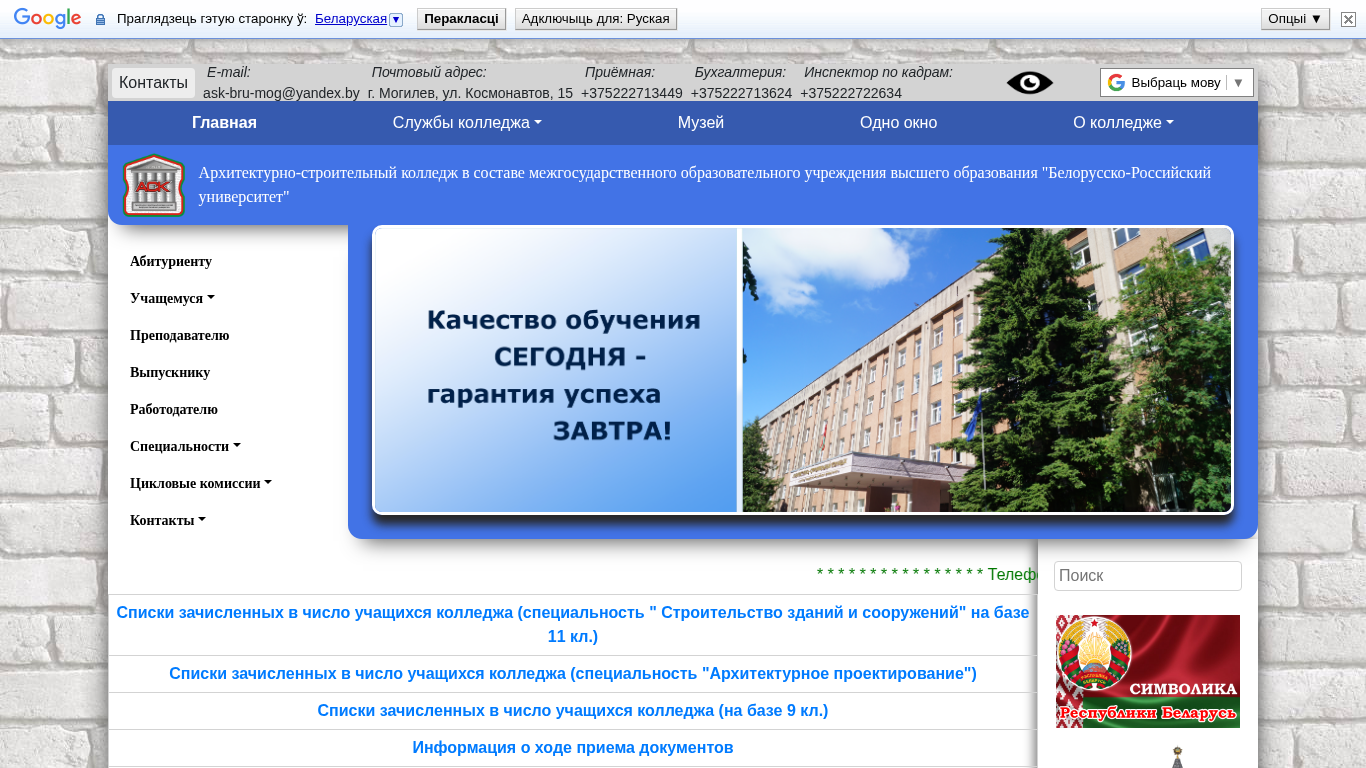The width and height of the screenshot is (1366, 768).
Task: Open the Выбраць мову language selector
Action: [x=1177, y=83]
